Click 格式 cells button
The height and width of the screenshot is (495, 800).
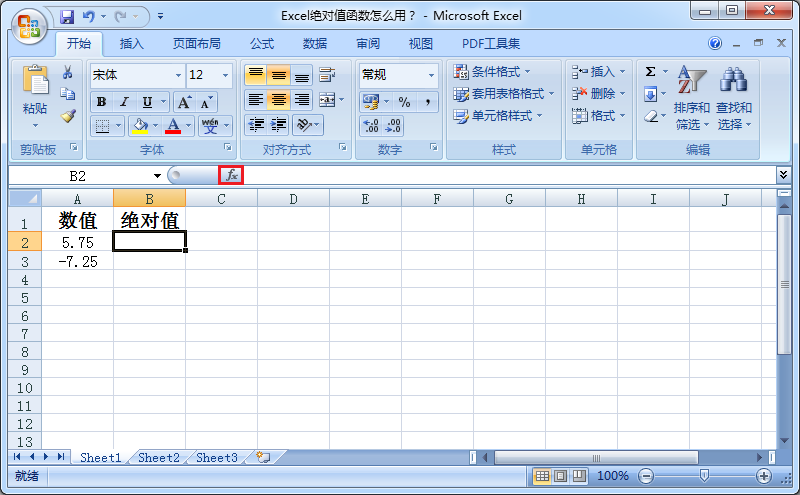tap(598, 116)
